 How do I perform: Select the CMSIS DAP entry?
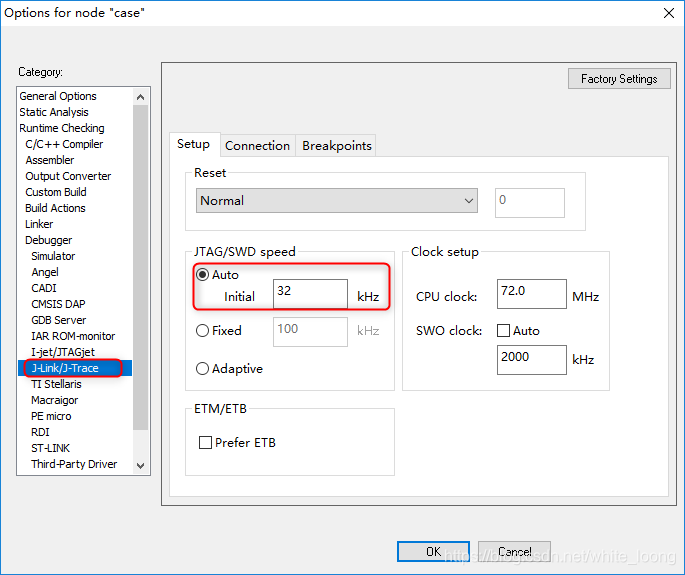pyautogui.click(x=58, y=304)
